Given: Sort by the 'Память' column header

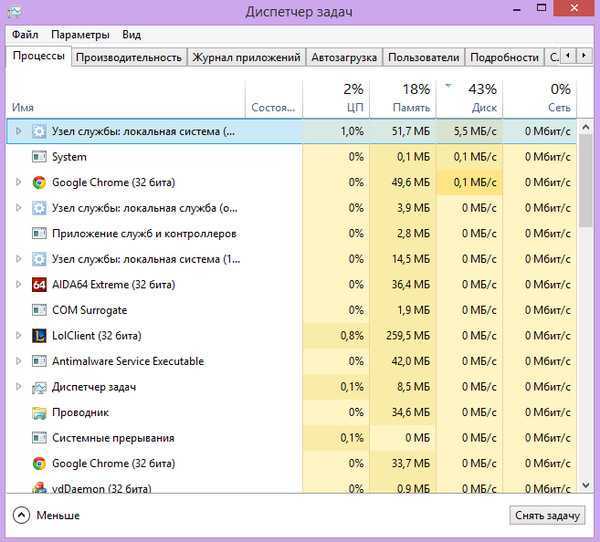Looking at the screenshot, I should point(403,99).
